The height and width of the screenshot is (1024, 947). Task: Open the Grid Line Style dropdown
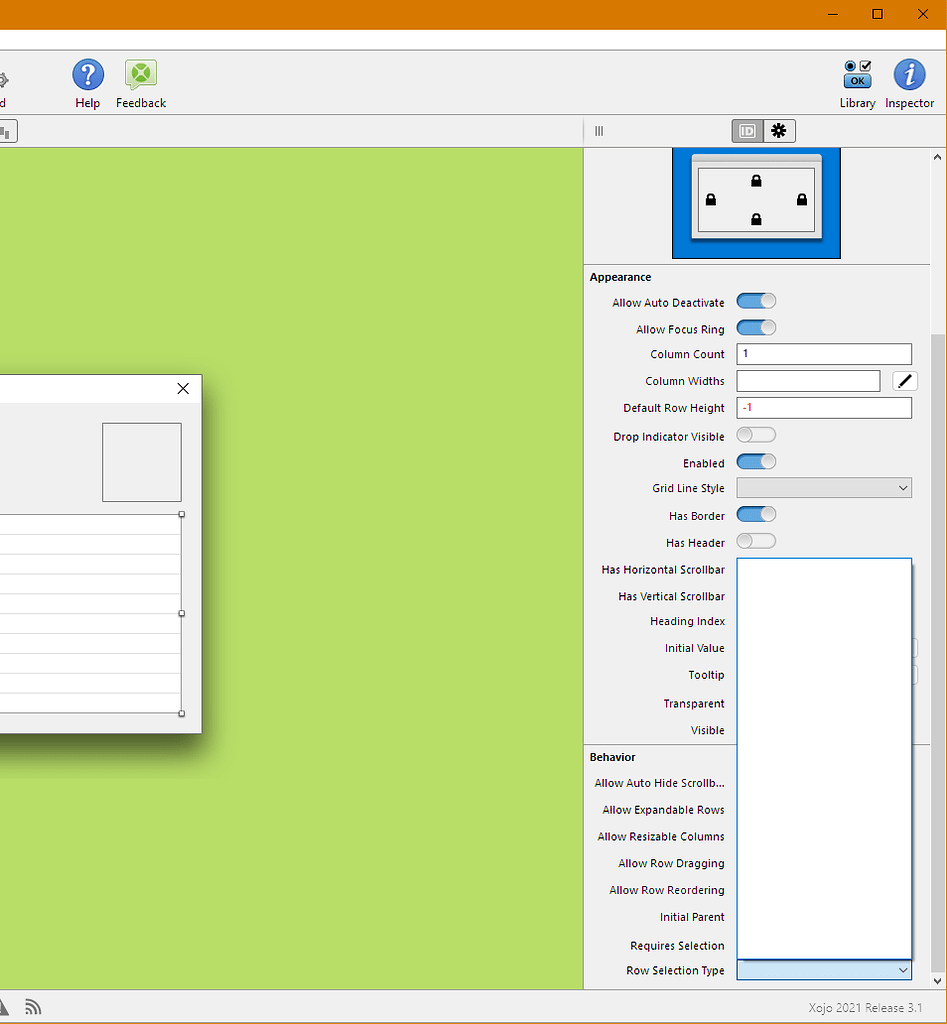click(823, 488)
